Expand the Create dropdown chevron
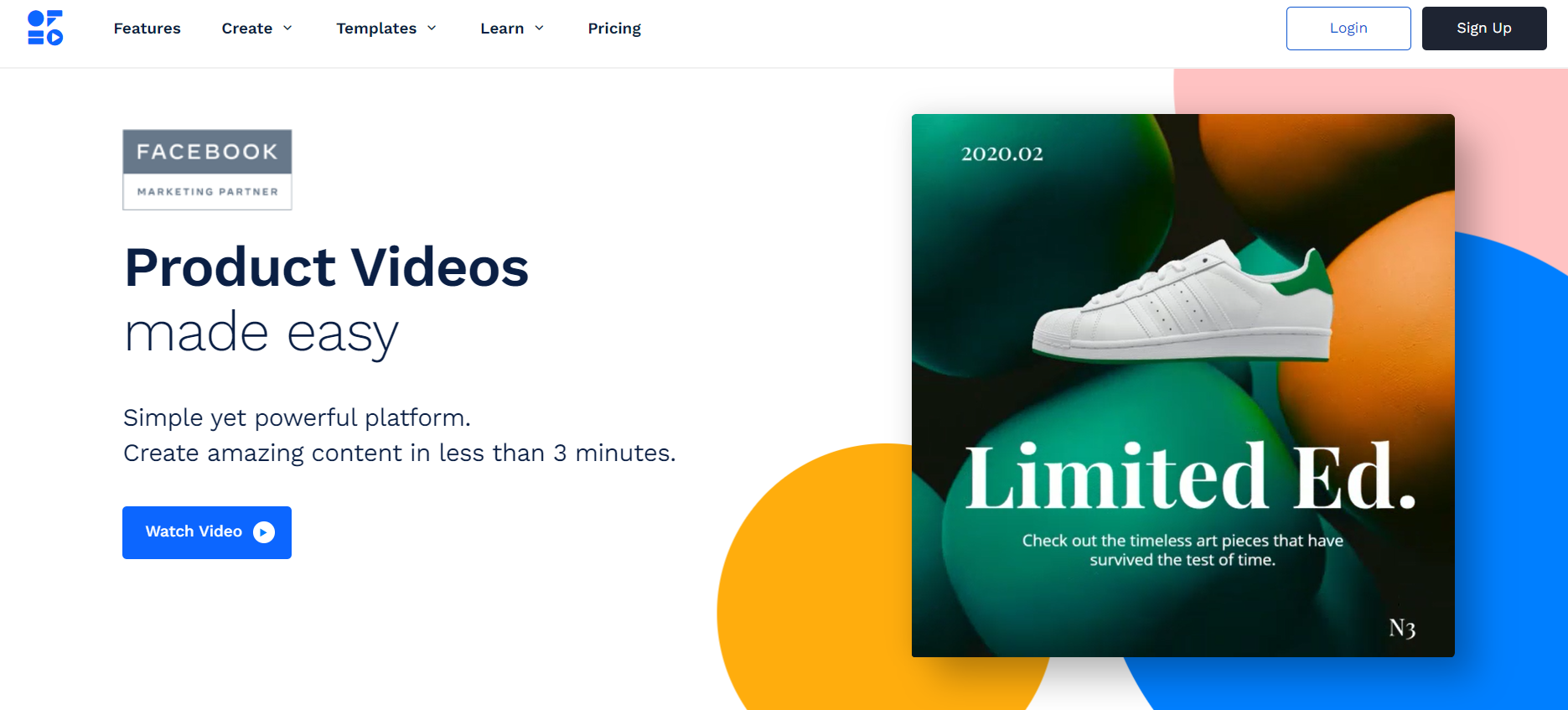Viewport: 1568px width, 710px height. pyautogui.click(x=287, y=29)
